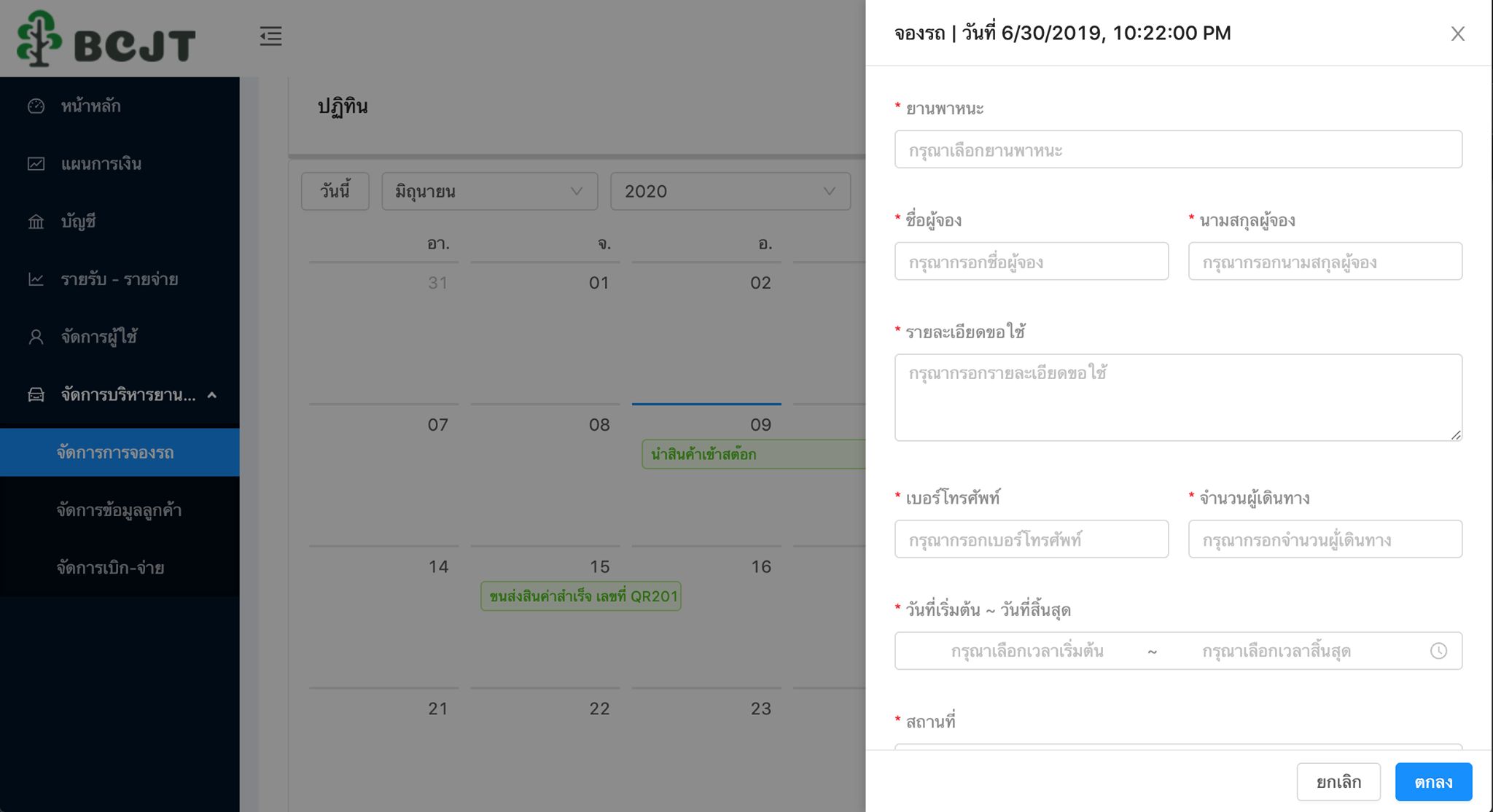Click the จัดการผู้ใช้ user icon

pos(36,337)
